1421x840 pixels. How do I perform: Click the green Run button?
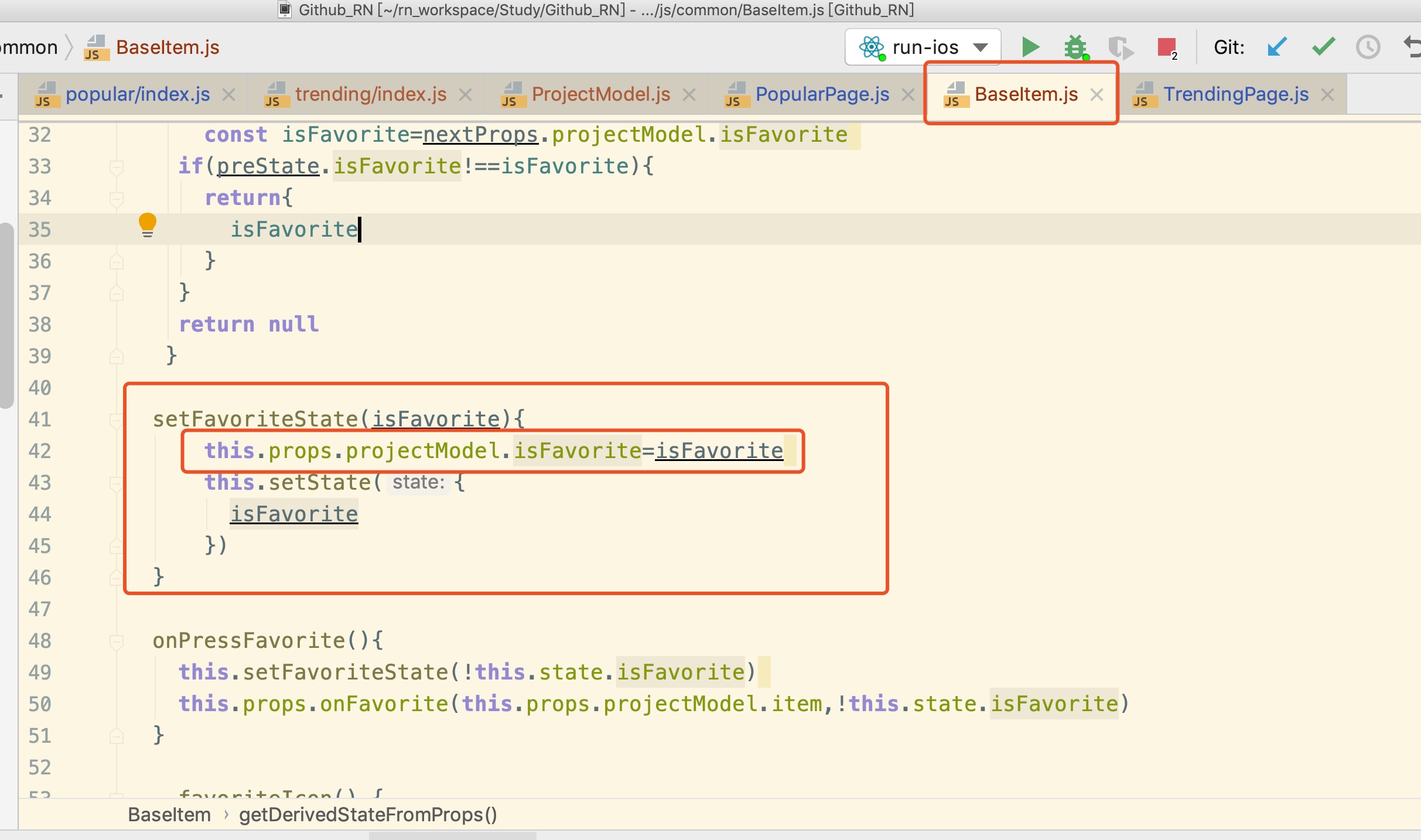pos(1030,47)
